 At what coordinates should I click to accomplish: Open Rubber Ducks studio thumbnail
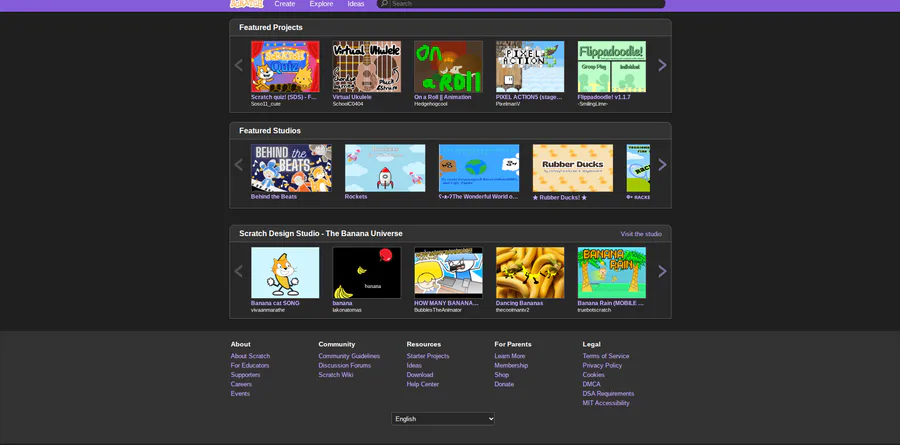tap(573, 168)
